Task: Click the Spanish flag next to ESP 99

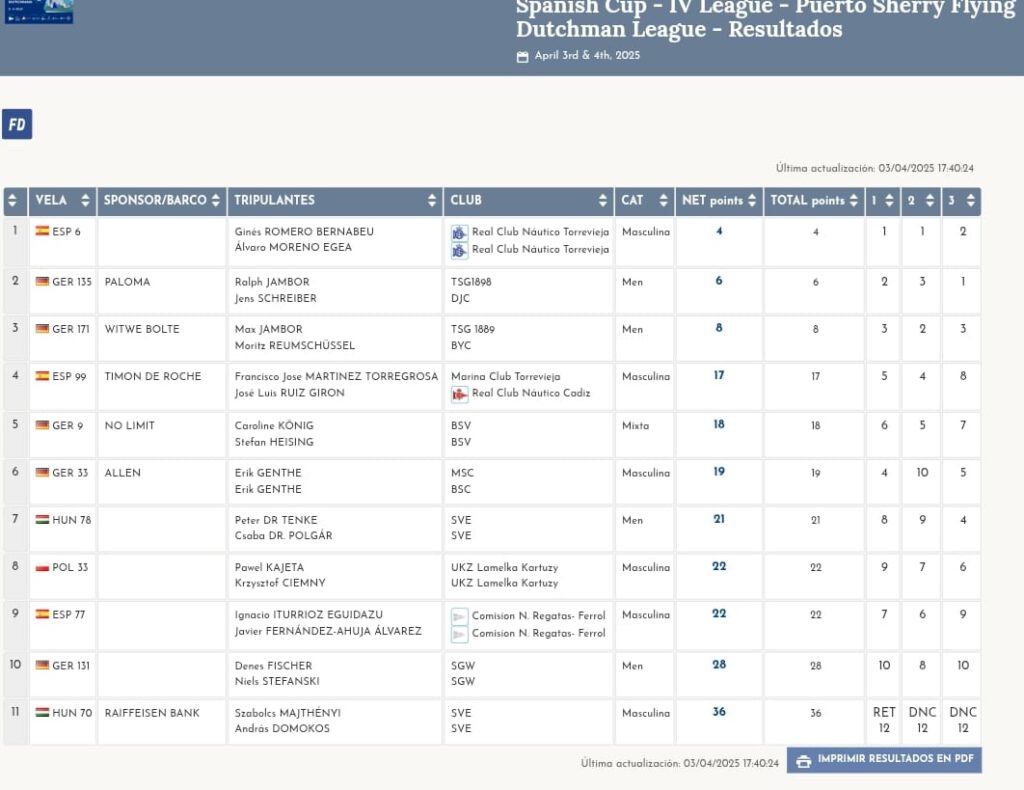Action: (42, 375)
